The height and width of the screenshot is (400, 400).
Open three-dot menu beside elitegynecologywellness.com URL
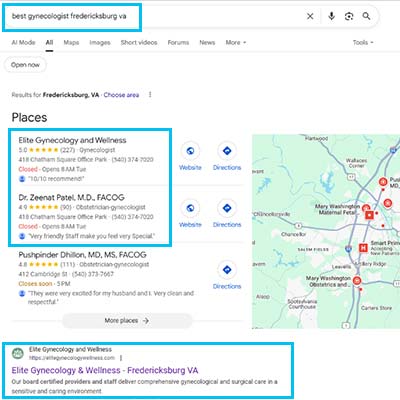(x=121, y=358)
